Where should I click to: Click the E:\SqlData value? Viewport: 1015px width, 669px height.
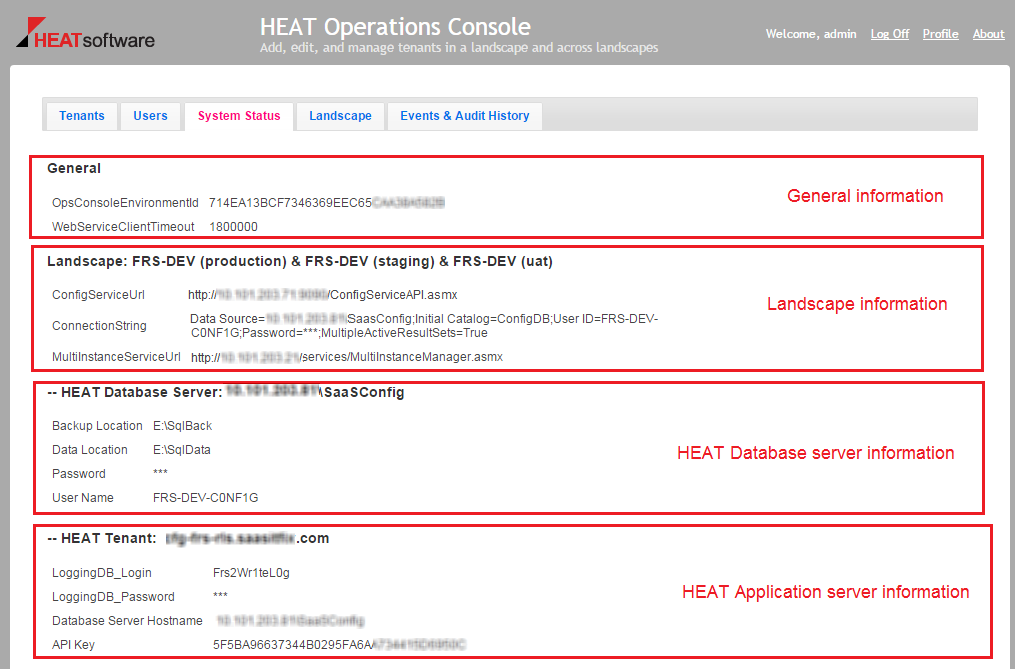(182, 449)
